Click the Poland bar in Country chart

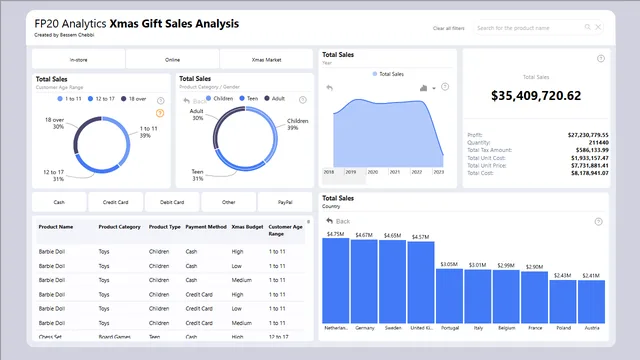tap(563, 302)
